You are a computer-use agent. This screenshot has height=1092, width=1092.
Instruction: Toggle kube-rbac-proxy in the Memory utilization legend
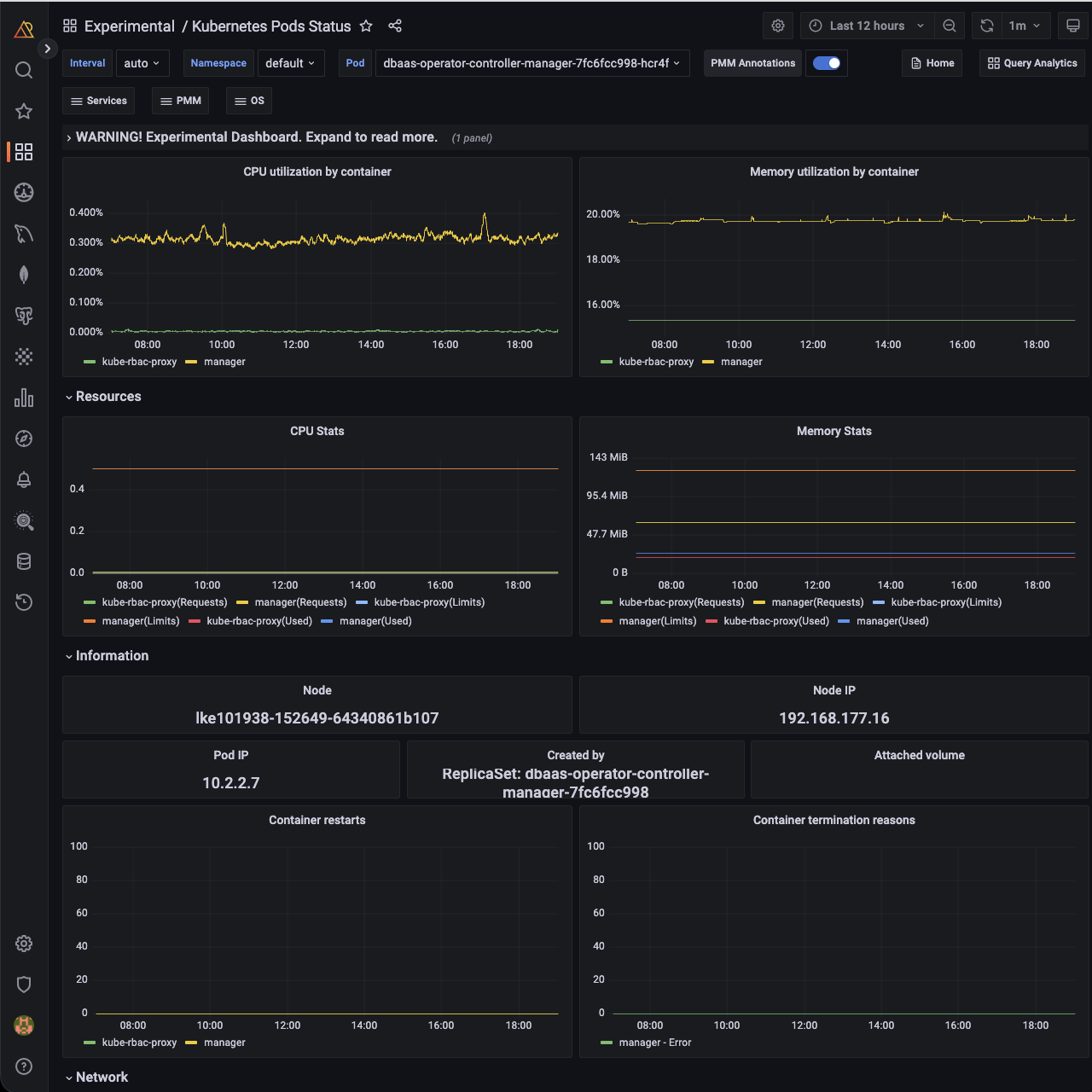pyautogui.click(x=657, y=362)
